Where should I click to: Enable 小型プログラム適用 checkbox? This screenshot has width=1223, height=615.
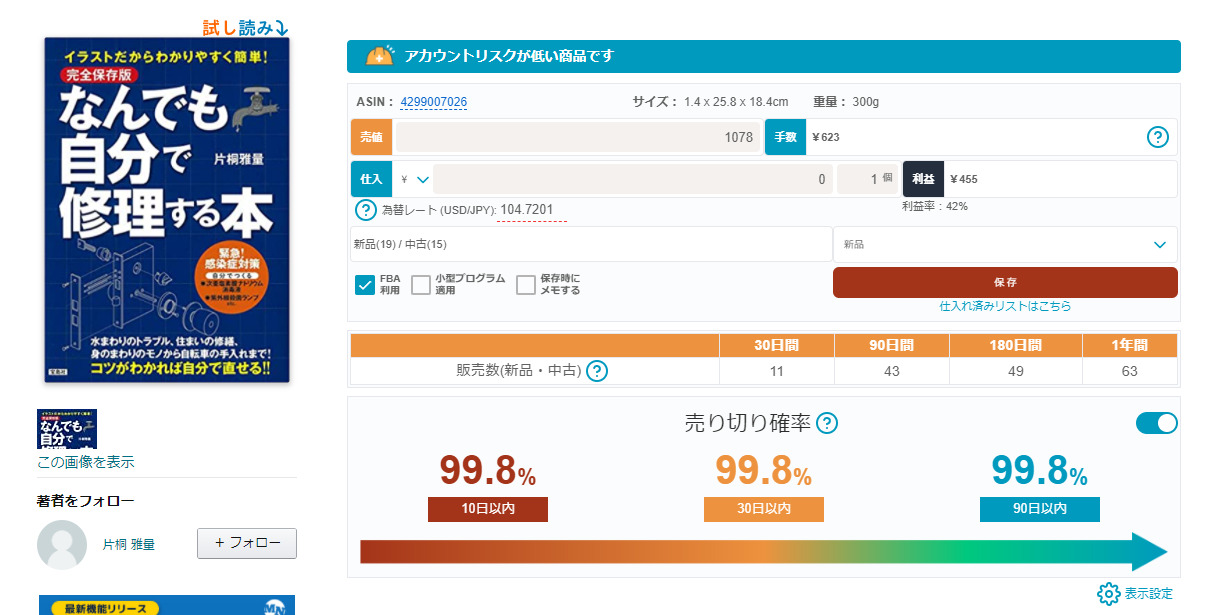point(421,284)
